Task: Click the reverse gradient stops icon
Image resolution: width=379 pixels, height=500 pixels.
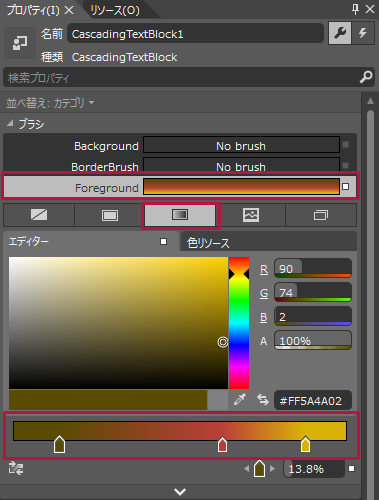Action: pos(16,468)
